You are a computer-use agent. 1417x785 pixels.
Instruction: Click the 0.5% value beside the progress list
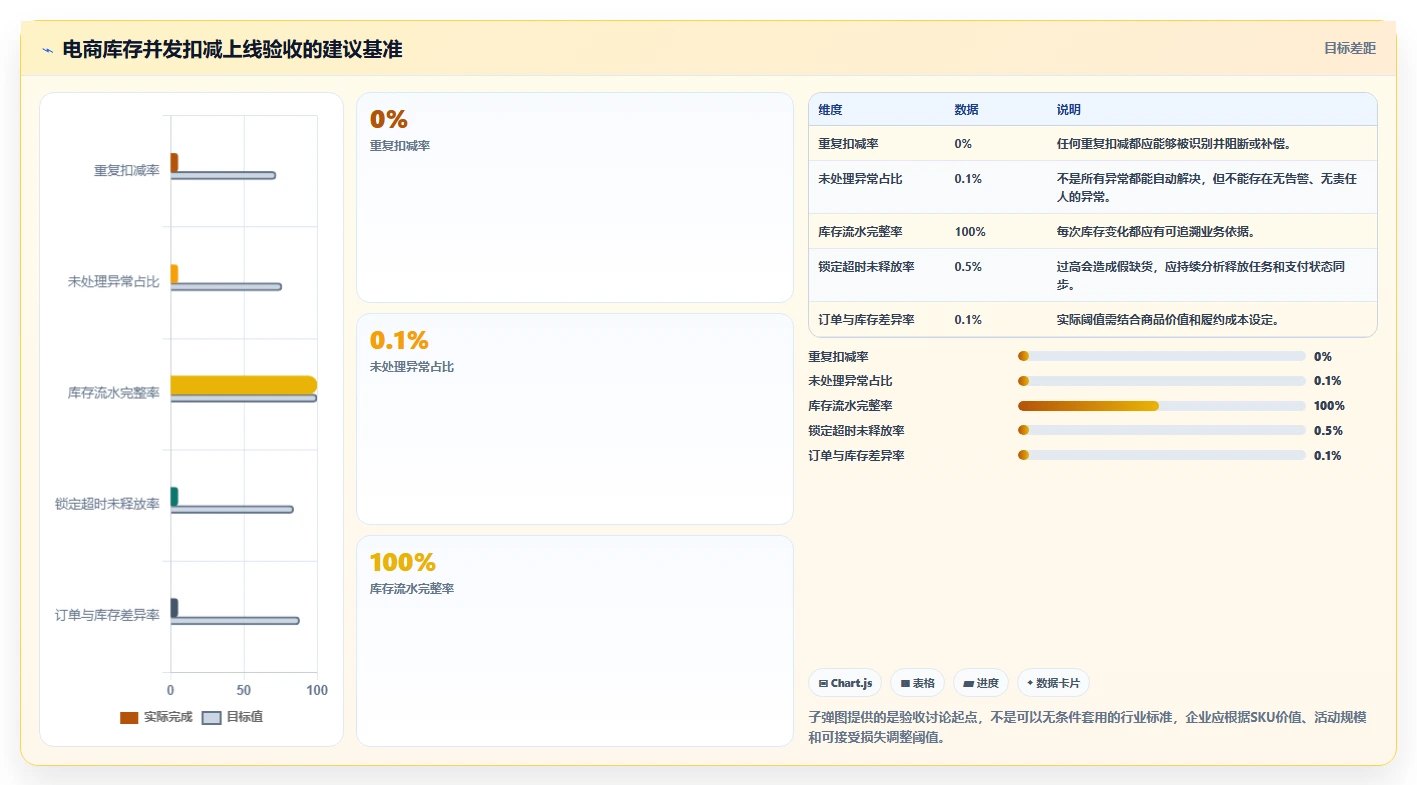[x=1328, y=431]
